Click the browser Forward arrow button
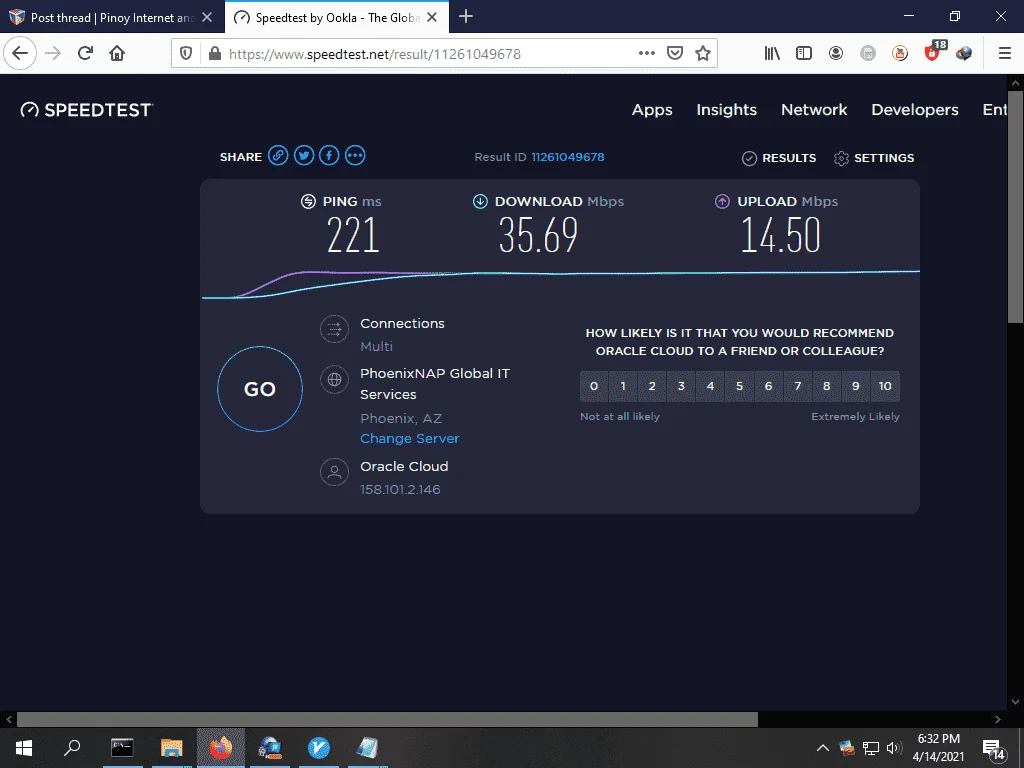1024x768 pixels. (x=53, y=53)
